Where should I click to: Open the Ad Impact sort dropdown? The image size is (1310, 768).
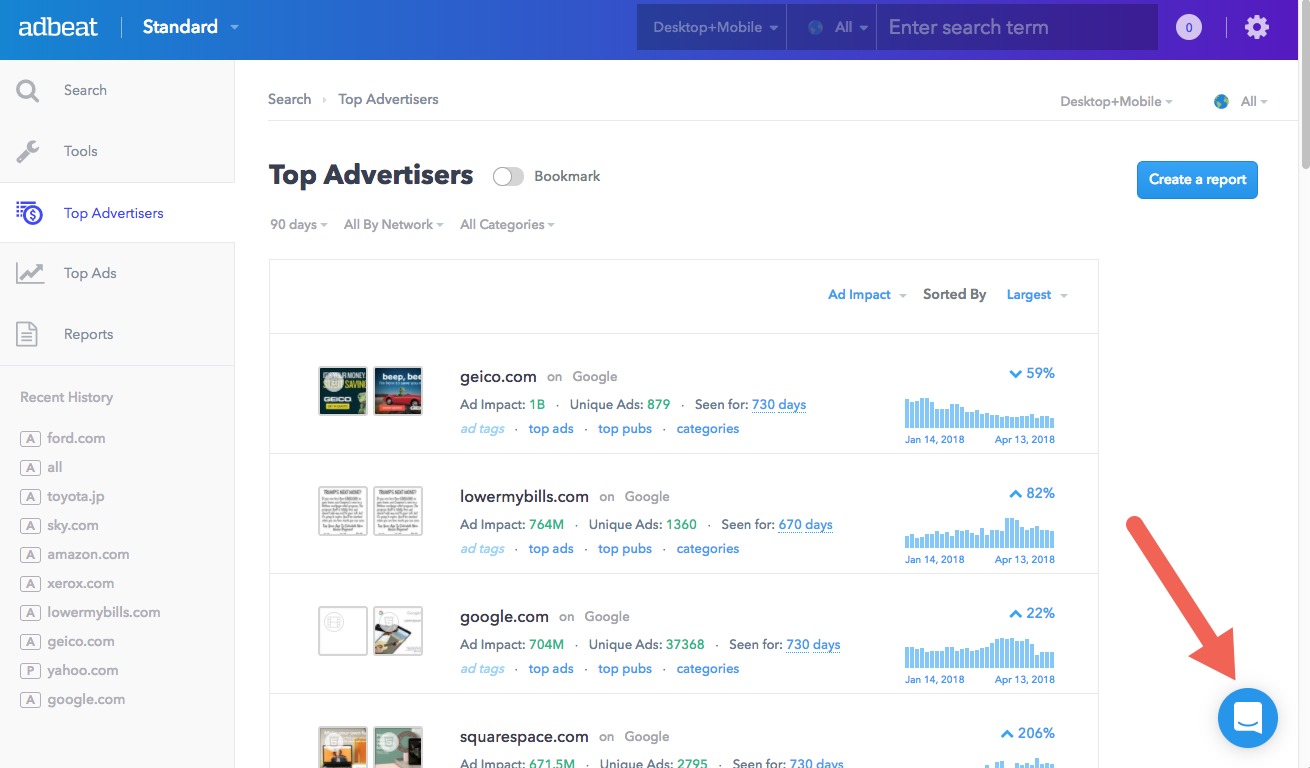867,295
